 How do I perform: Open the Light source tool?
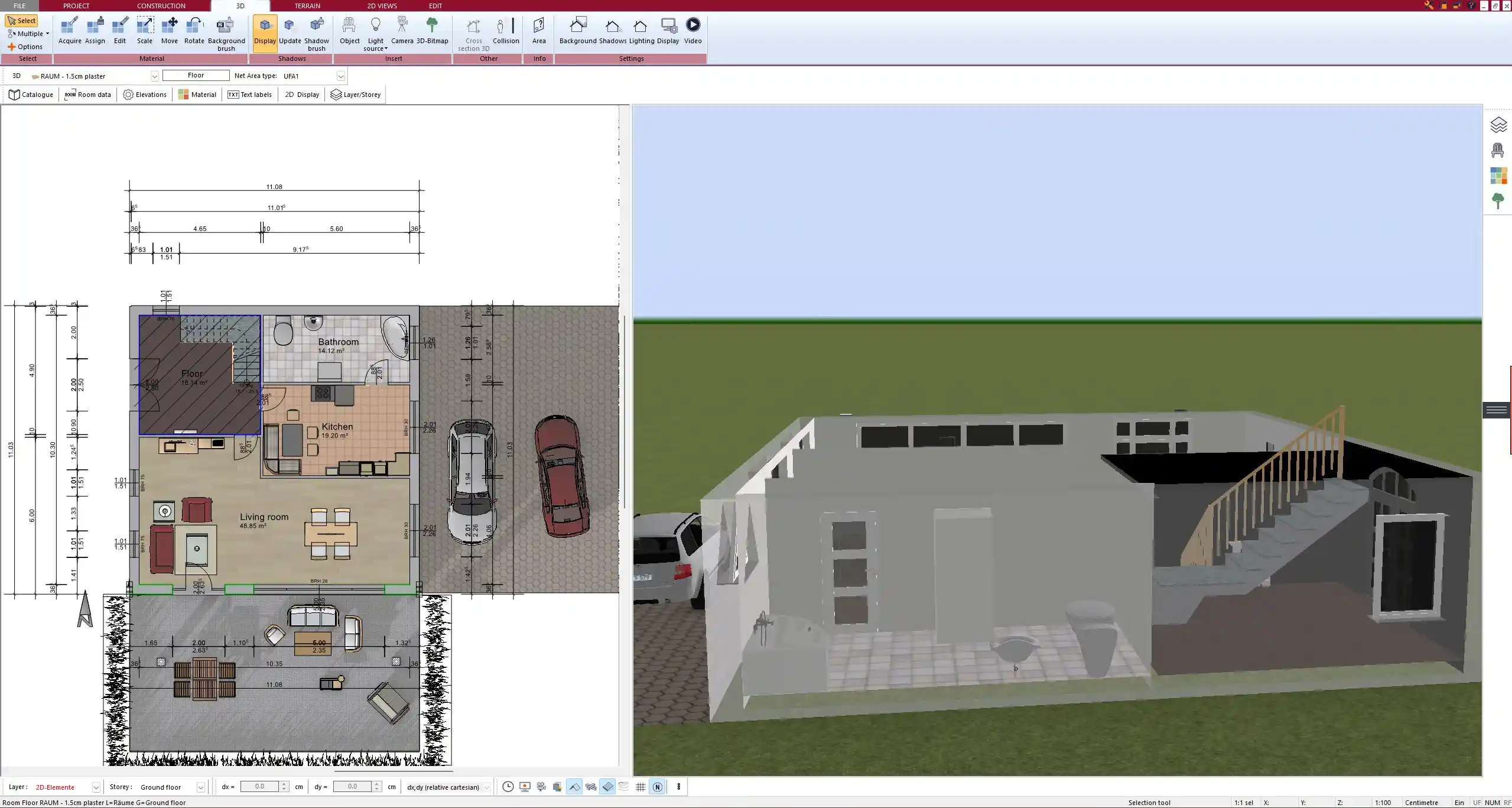pyautogui.click(x=376, y=33)
